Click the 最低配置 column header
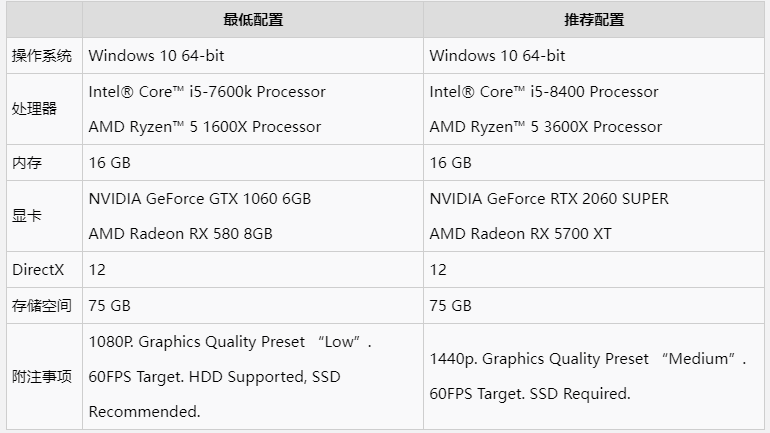Screen dimensions: 770x433 point(253,20)
